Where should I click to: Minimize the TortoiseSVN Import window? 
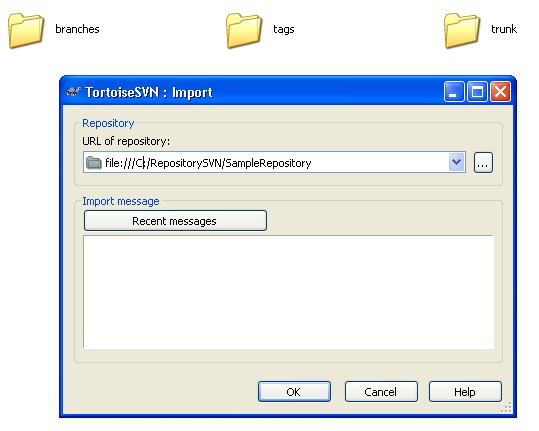tap(454, 92)
